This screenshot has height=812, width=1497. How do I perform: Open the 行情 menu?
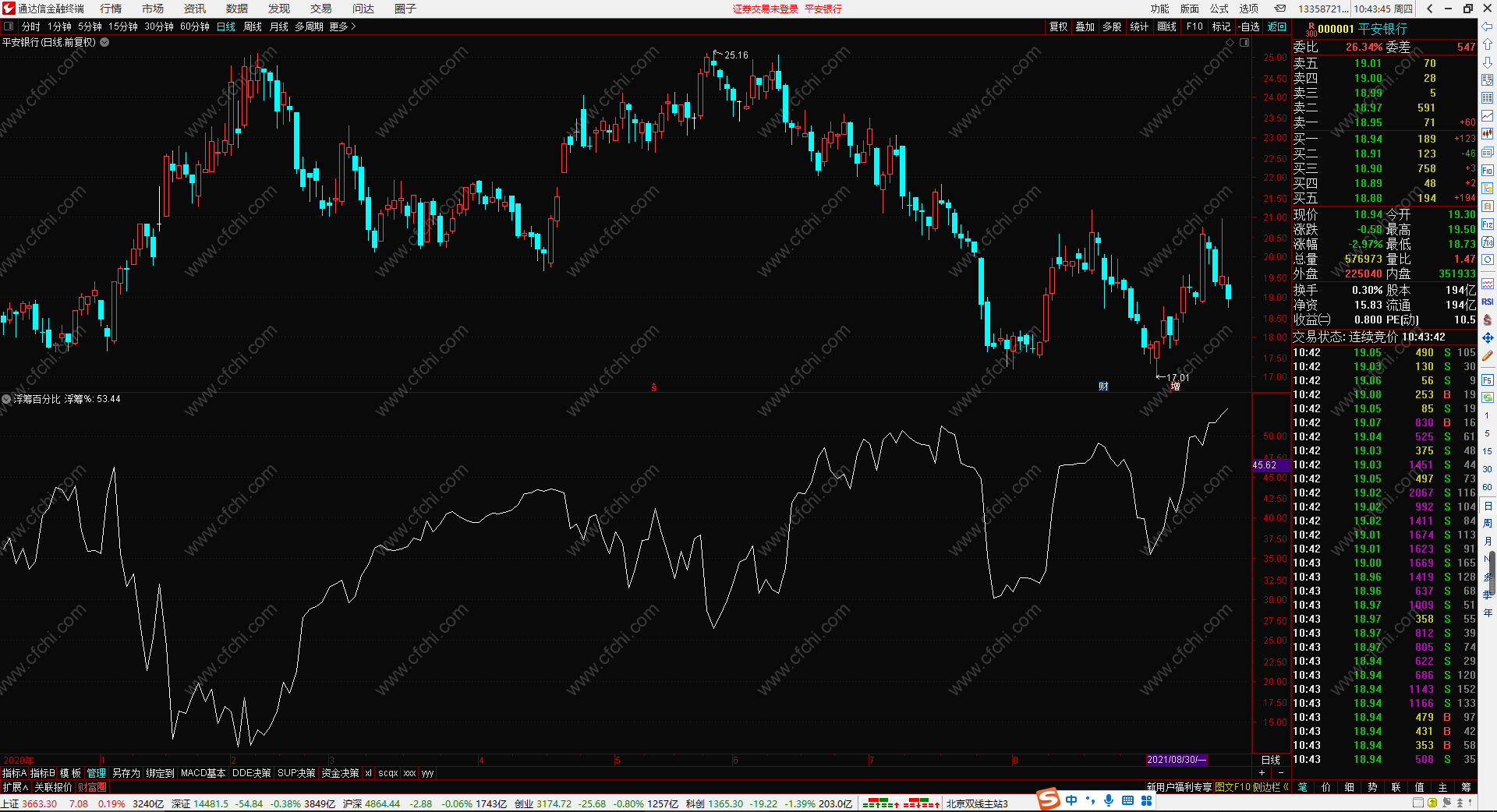(111, 9)
